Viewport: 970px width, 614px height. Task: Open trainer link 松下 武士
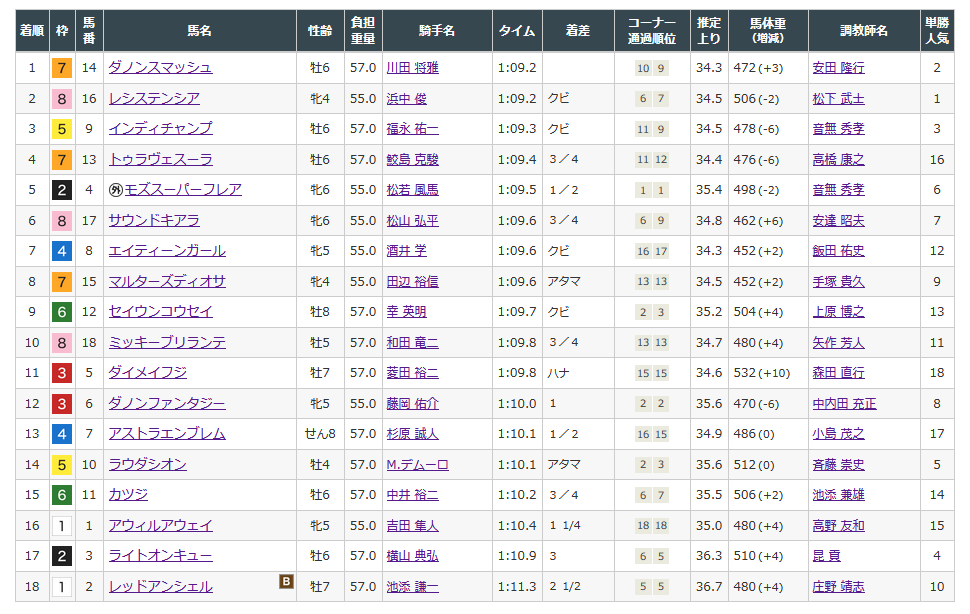[839, 99]
